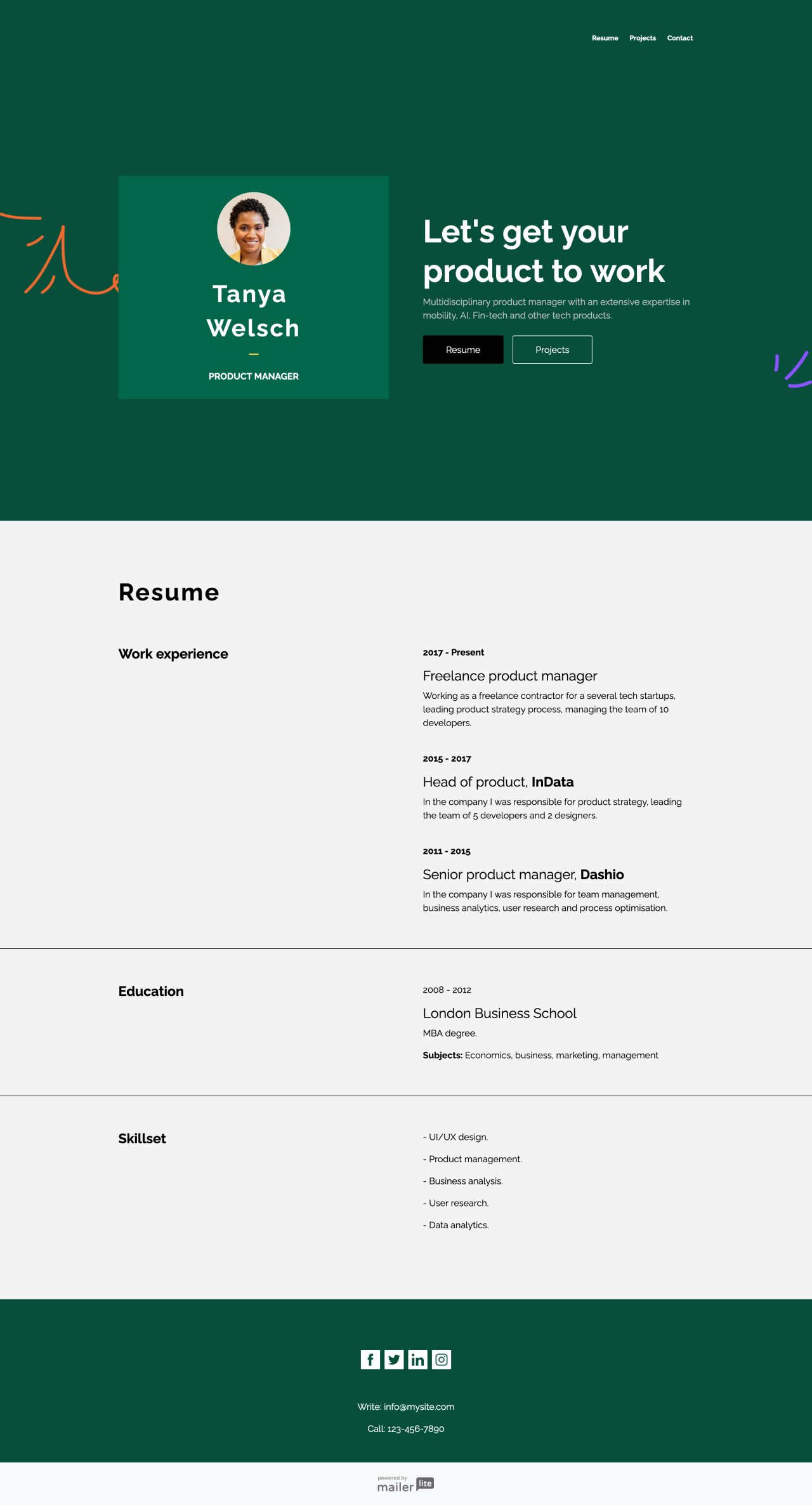Click the London Business School title
This screenshot has height=1505, width=812.
pos(499,1014)
